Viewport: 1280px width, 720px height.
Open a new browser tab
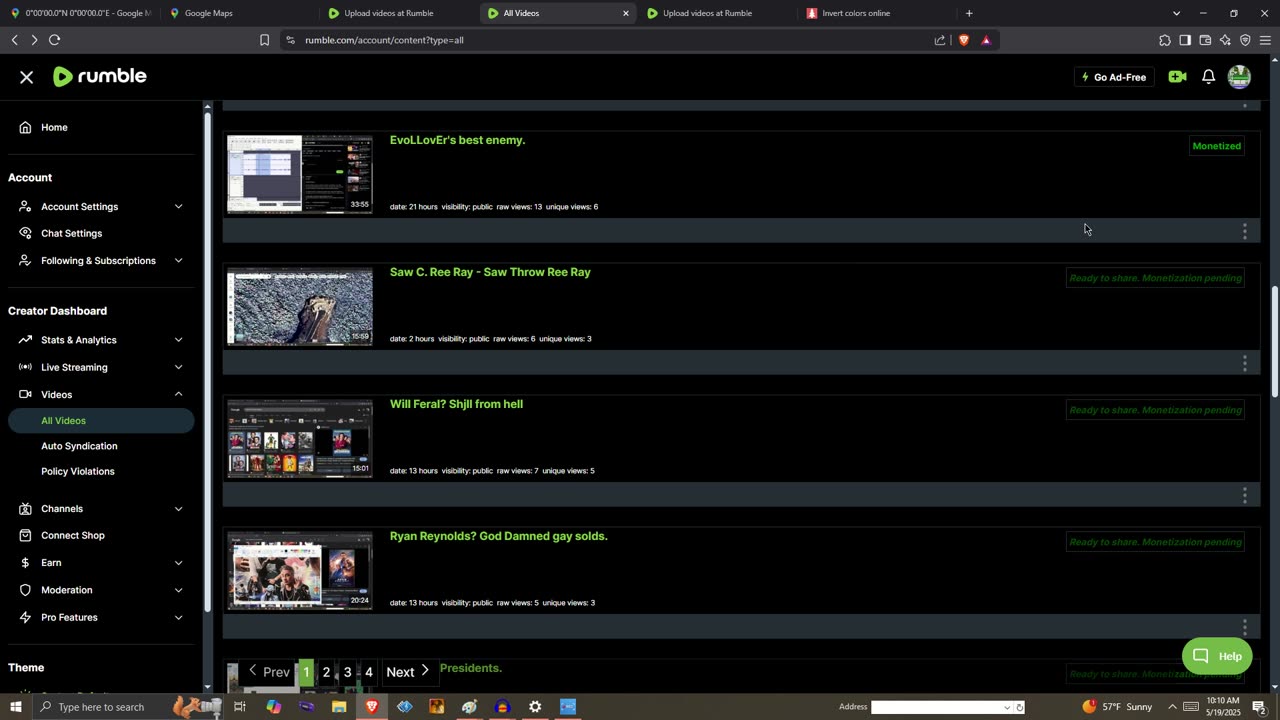coord(968,13)
